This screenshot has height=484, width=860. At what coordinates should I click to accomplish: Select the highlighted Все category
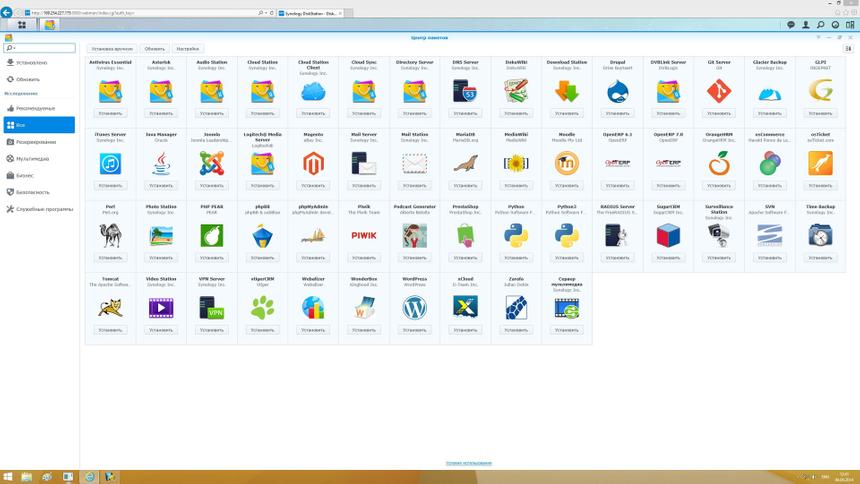click(x=39, y=125)
